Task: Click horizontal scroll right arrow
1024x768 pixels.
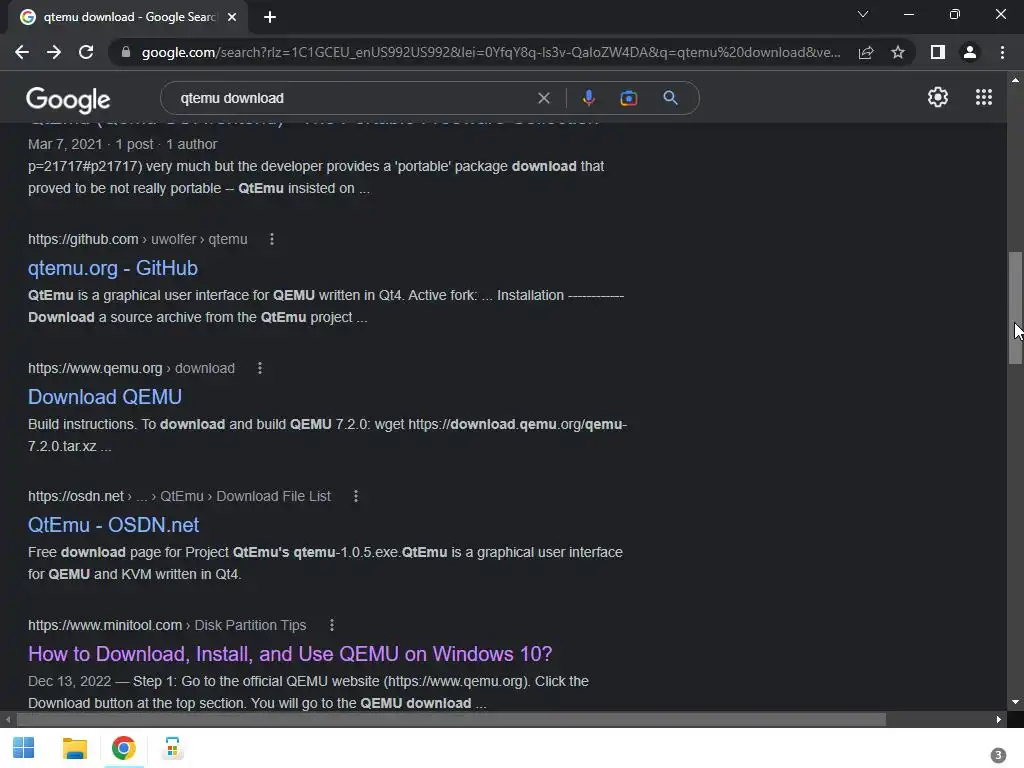Action: (x=999, y=720)
